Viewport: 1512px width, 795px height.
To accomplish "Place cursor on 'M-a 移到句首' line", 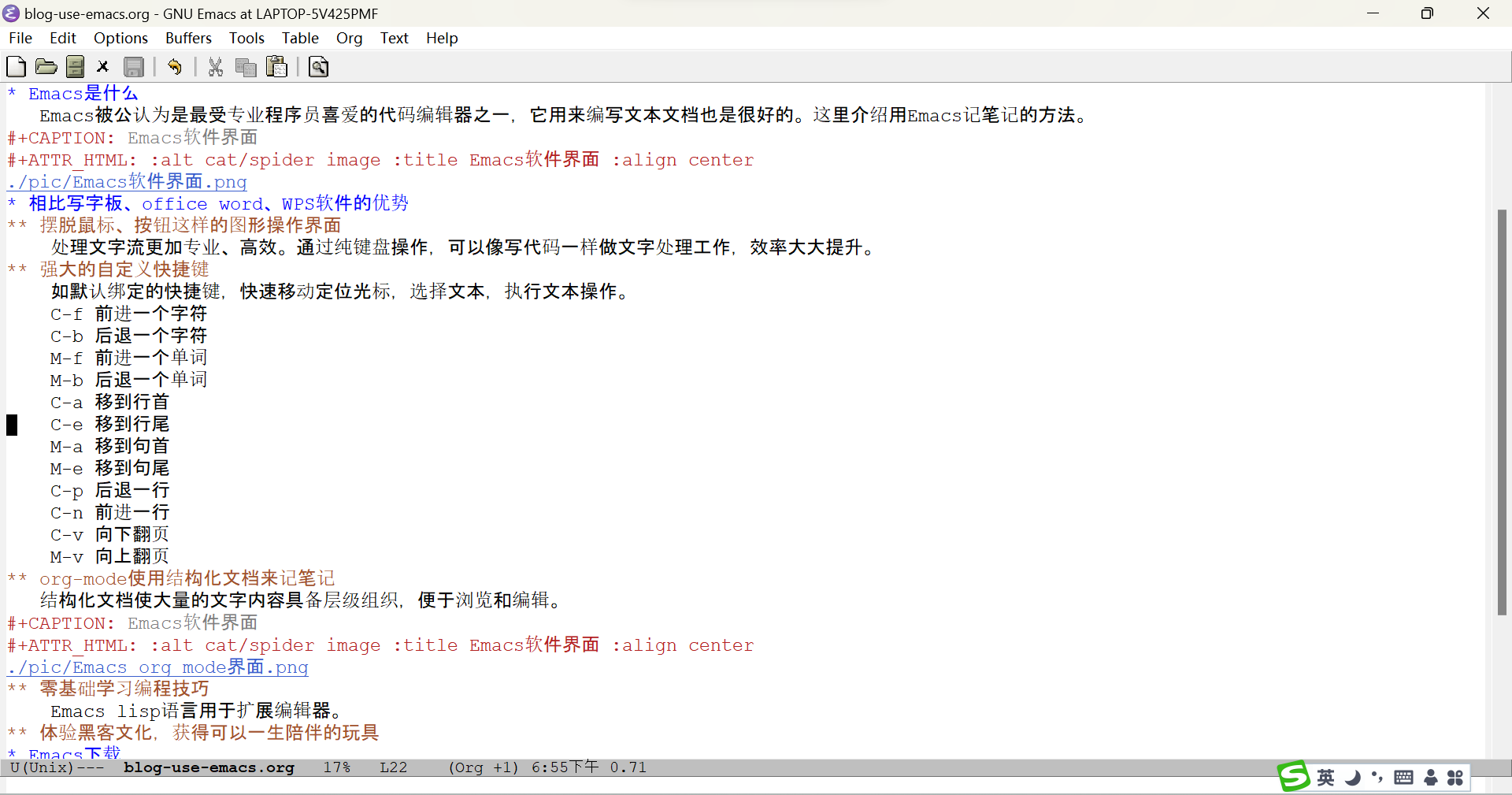I will pos(109,447).
